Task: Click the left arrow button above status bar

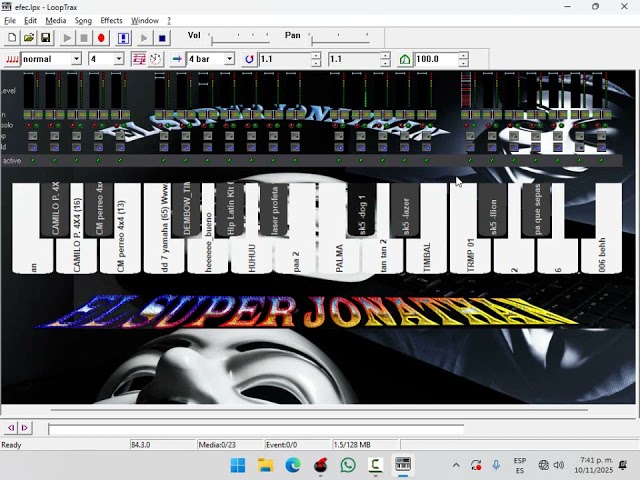Action: [11, 428]
